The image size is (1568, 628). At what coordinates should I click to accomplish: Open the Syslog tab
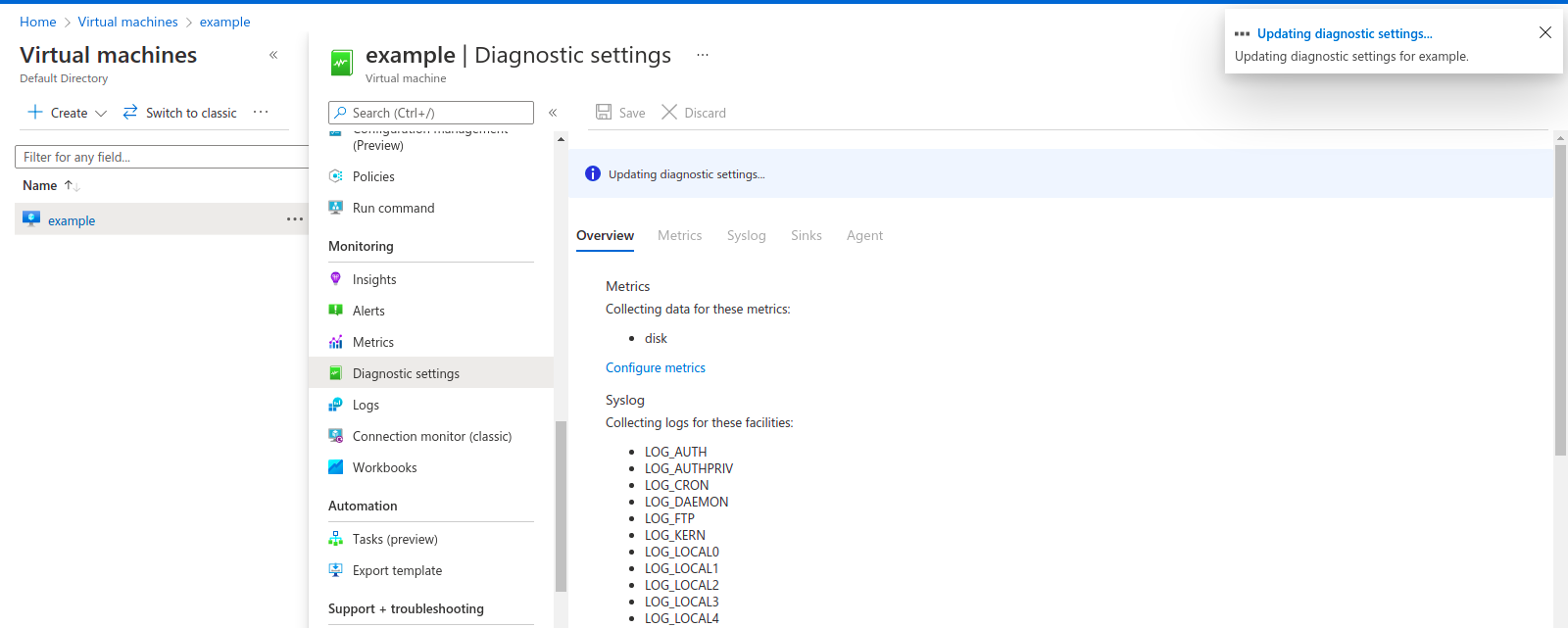pyautogui.click(x=746, y=235)
